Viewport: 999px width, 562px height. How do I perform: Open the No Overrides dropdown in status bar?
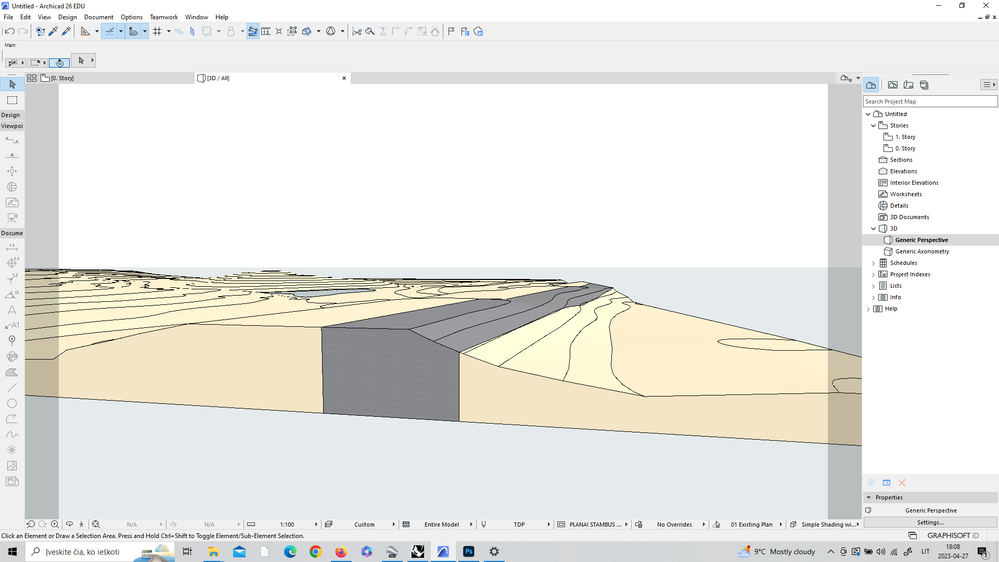click(x=674, y=524)
